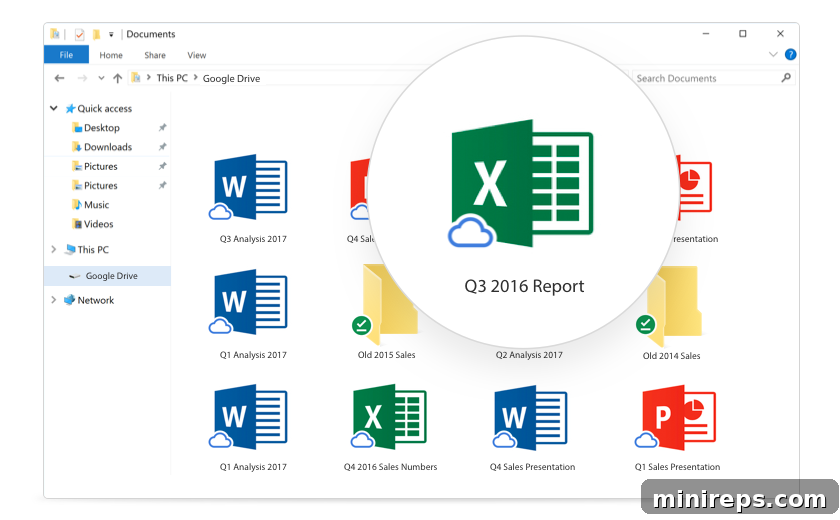Select Google Drive in the navigation pane

pos(107,276)
